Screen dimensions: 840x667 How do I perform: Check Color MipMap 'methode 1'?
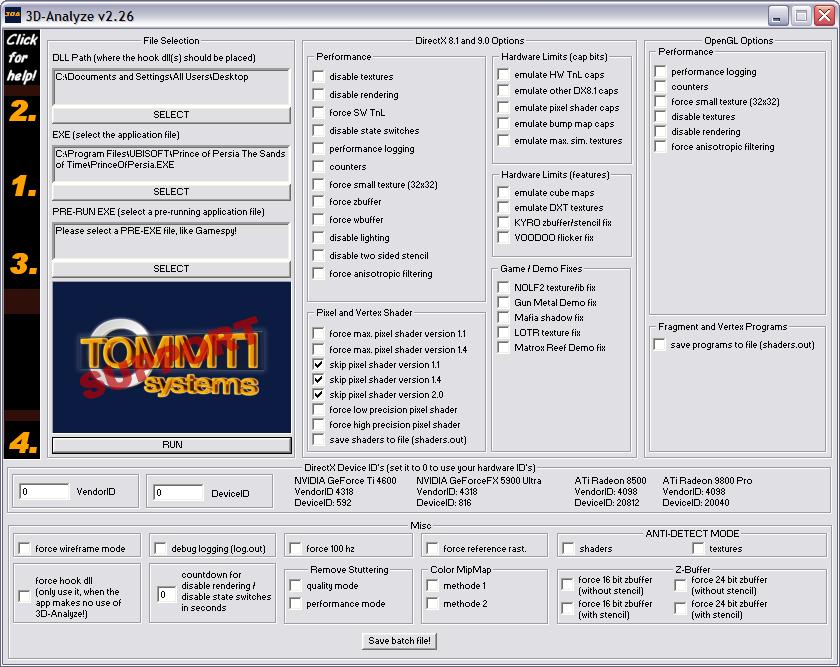(x=432, y=586)
